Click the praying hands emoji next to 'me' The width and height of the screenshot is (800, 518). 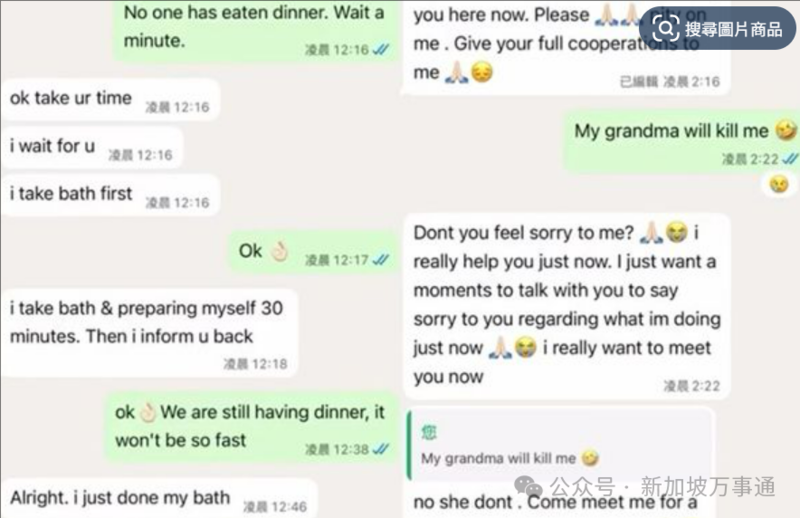point(456,72)
